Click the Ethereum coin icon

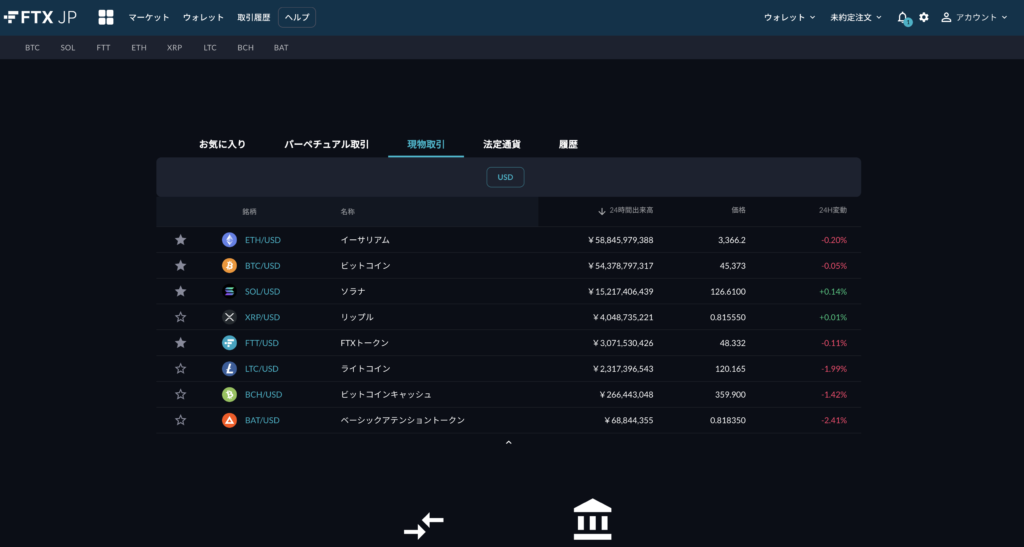coord(229,240)
